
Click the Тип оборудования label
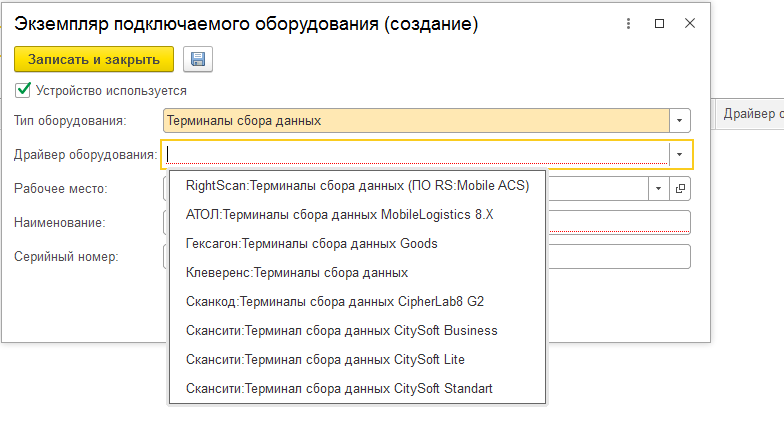[x=70, y=120]
